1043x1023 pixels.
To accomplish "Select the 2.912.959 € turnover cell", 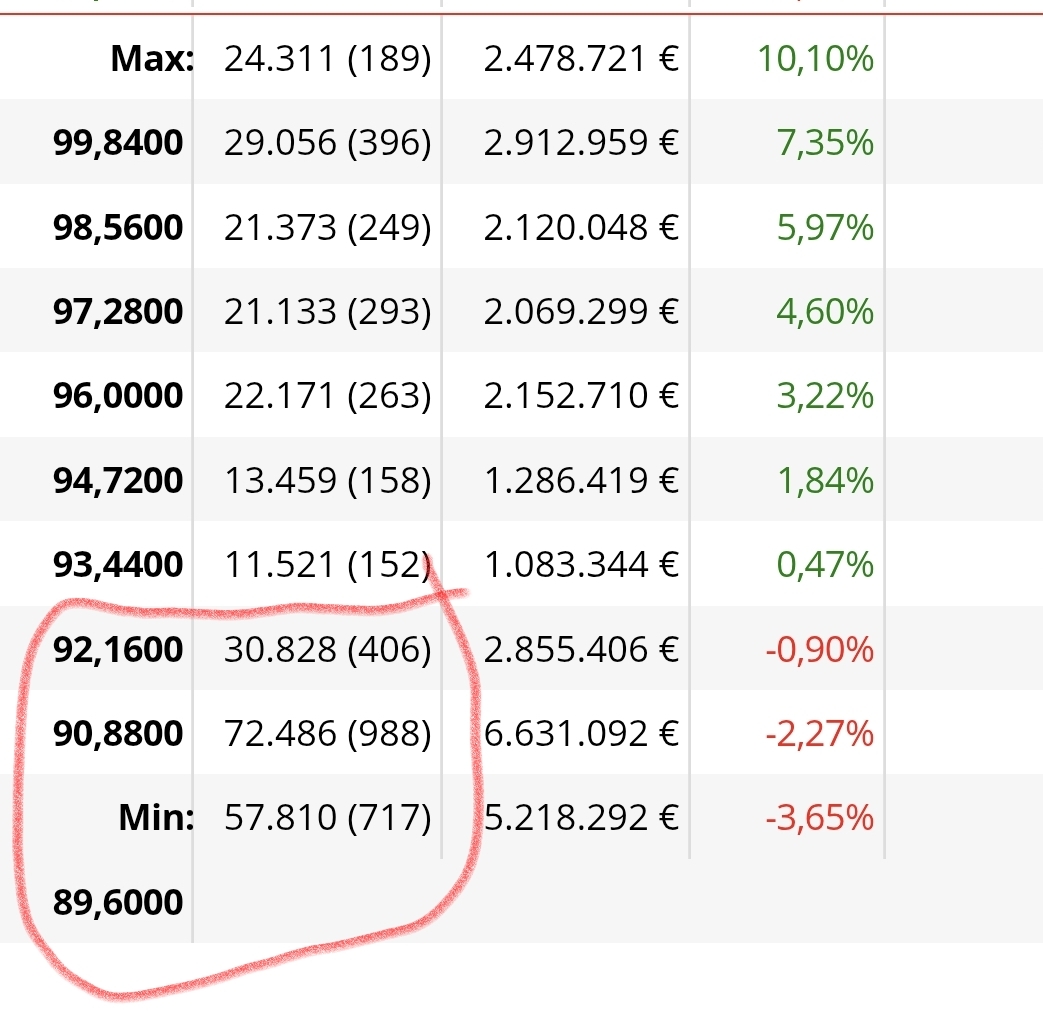I will click(581, 143).
